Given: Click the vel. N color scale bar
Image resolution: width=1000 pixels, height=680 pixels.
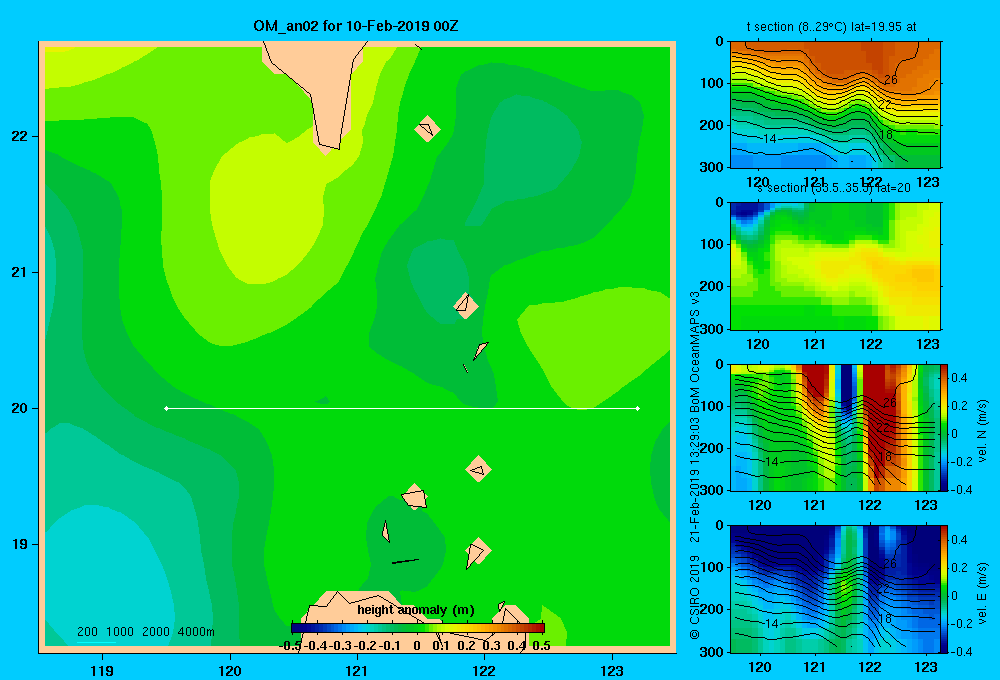Looking at the screenshot, I should coord(944,427).
